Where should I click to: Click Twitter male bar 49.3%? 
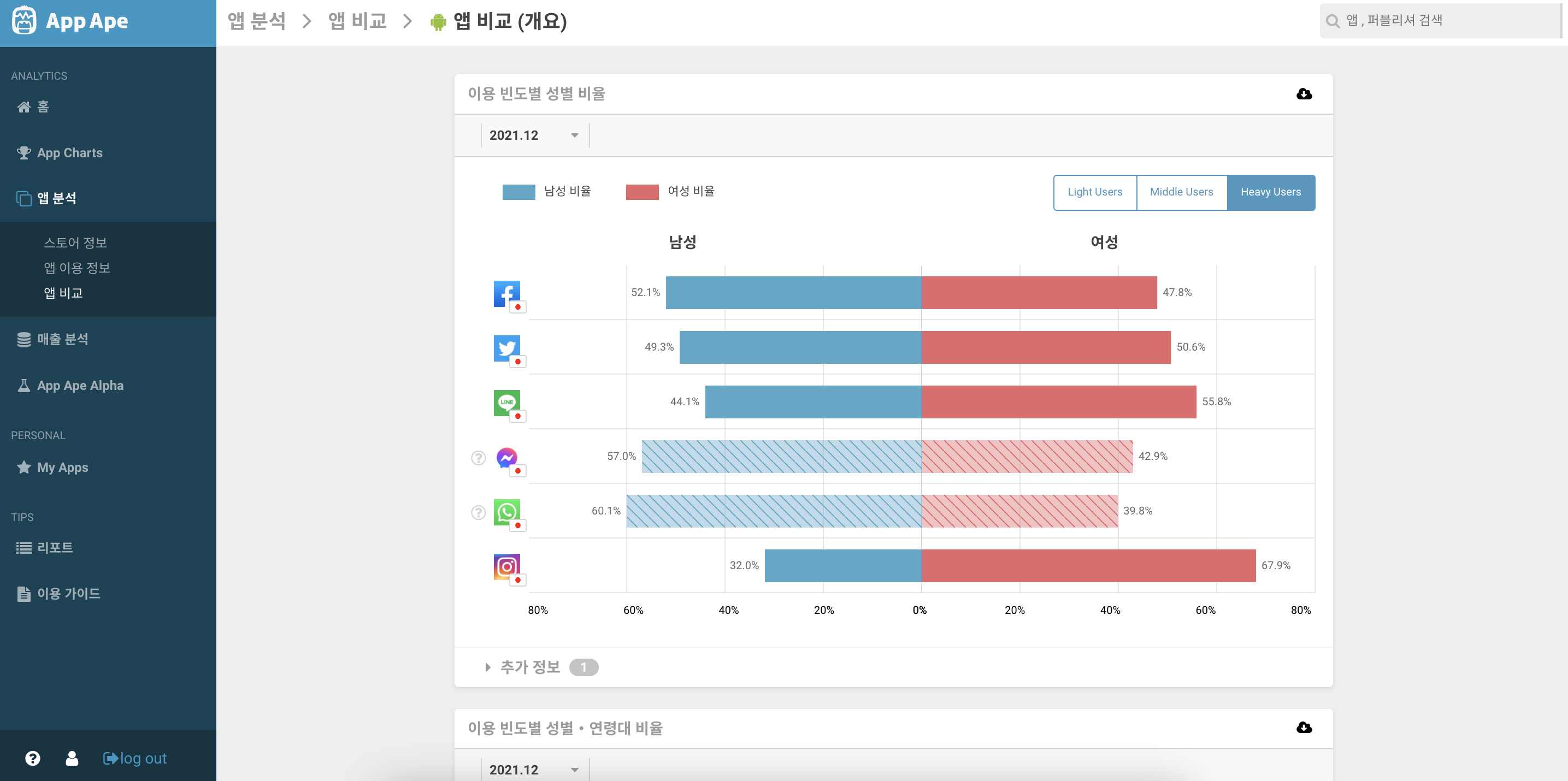coord(801,347)
